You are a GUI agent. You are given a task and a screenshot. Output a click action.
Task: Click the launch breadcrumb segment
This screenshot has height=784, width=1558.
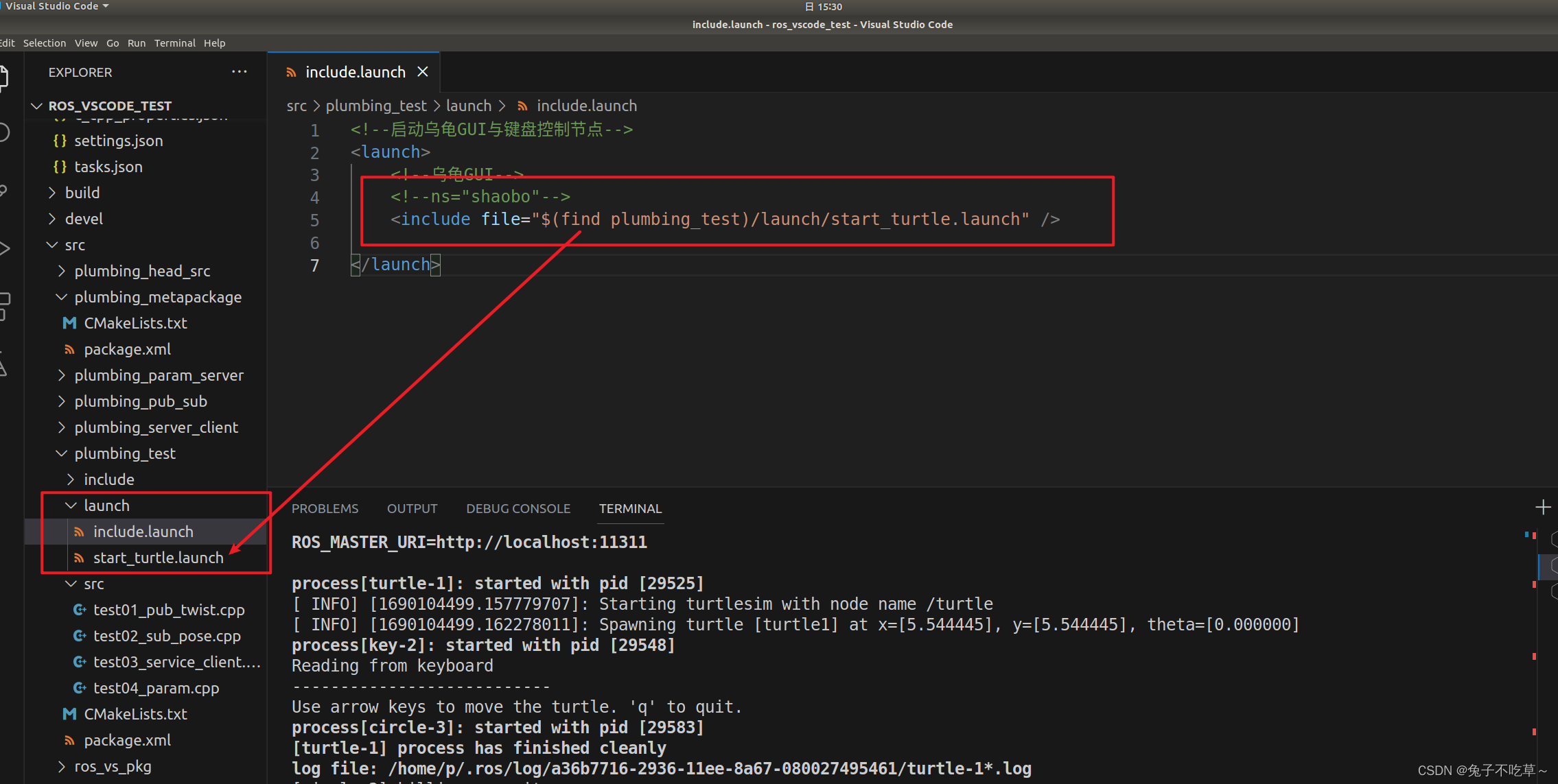(x=468, y=106)
